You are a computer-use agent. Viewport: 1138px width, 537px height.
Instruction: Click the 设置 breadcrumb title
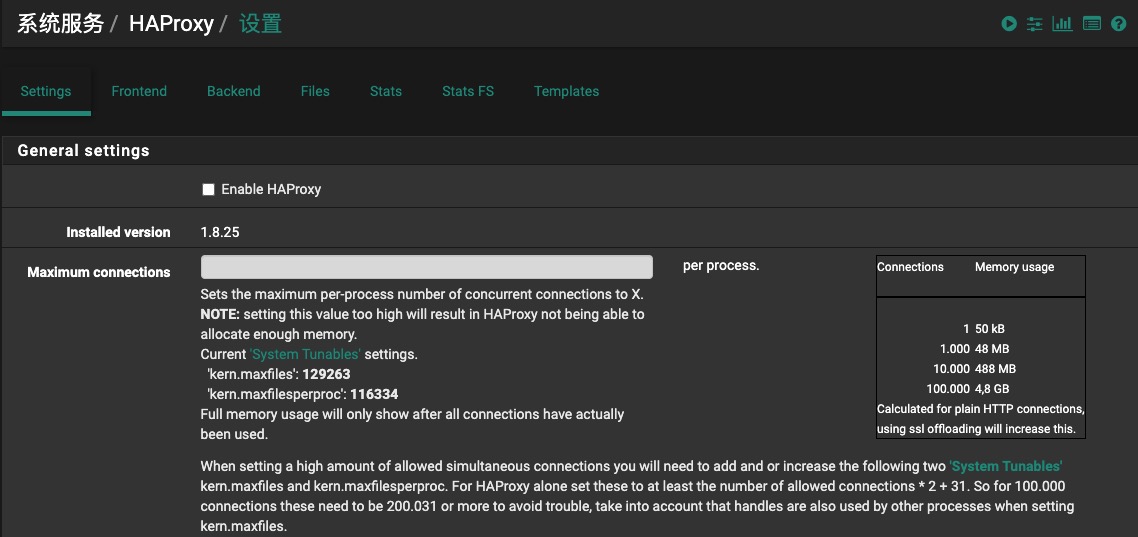(260, 24)
